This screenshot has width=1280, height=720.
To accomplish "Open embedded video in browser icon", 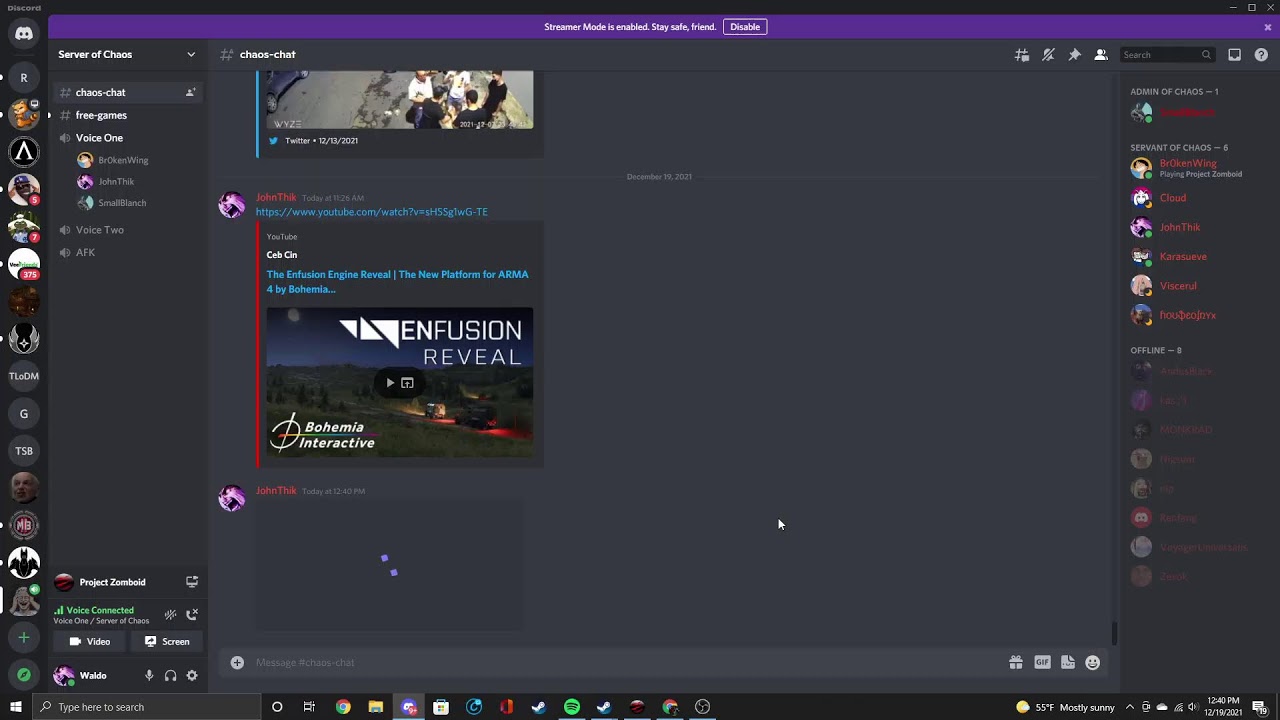I will coord(407,383).
